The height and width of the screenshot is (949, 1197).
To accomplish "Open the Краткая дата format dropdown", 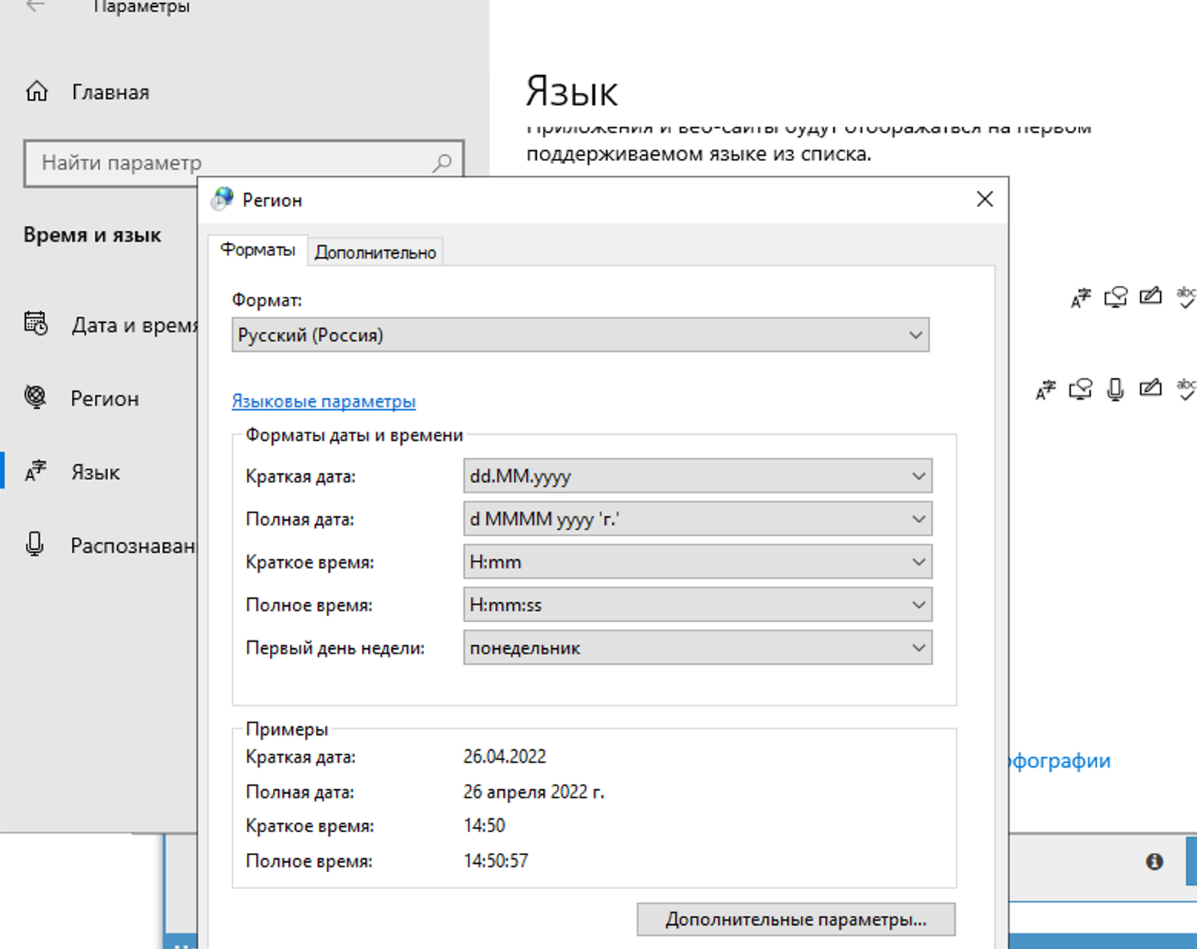I will pyautogui.click(x=697, y=477).
